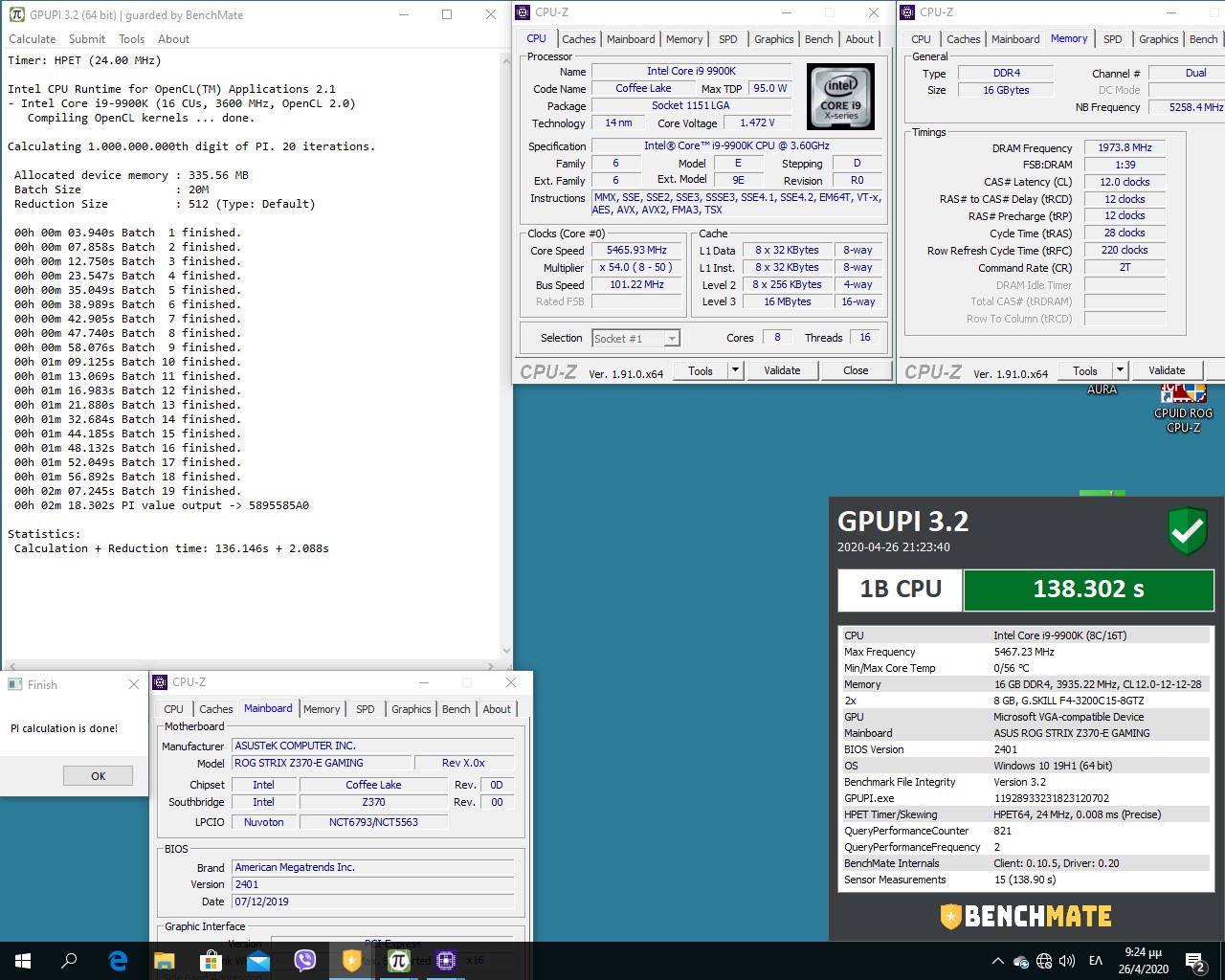Open About tab in CPU-Z CPU window
The image size is (1225, 980).
(x=859, y=39)
